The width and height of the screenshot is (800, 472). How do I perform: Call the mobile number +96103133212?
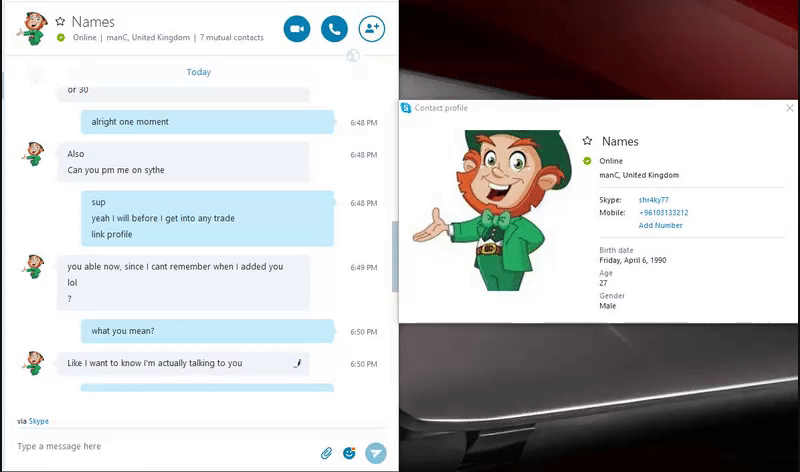coord(663,213)
